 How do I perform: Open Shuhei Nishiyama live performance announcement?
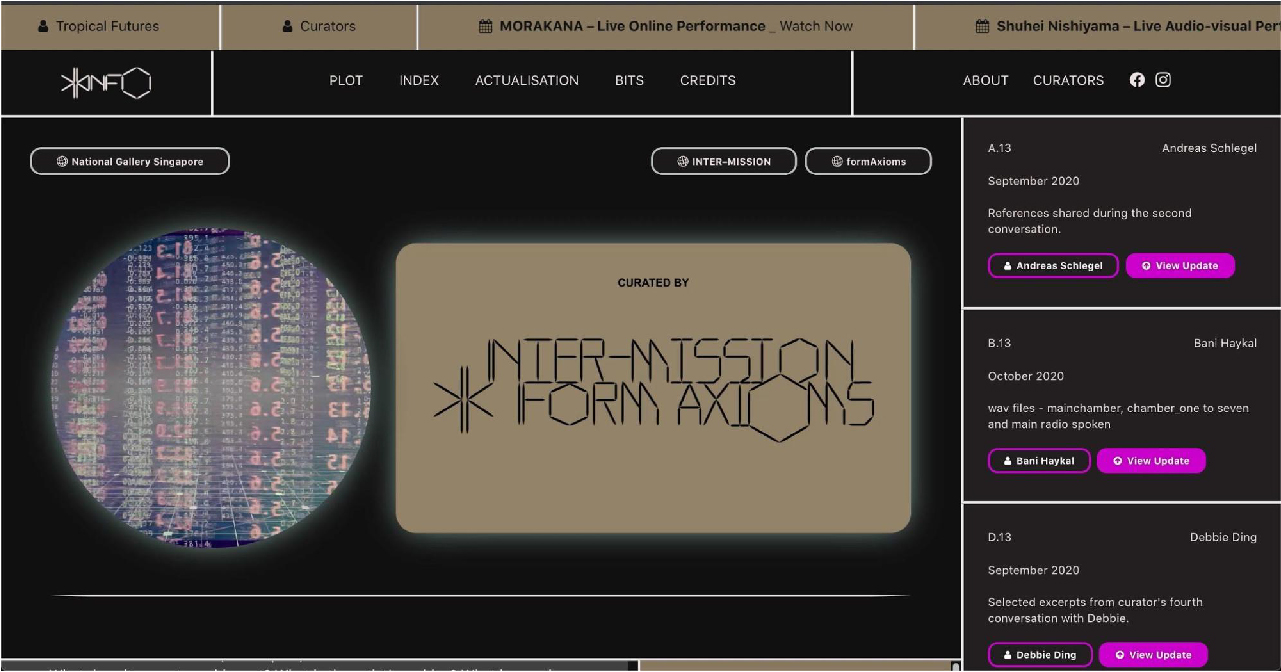(1128, 26)
